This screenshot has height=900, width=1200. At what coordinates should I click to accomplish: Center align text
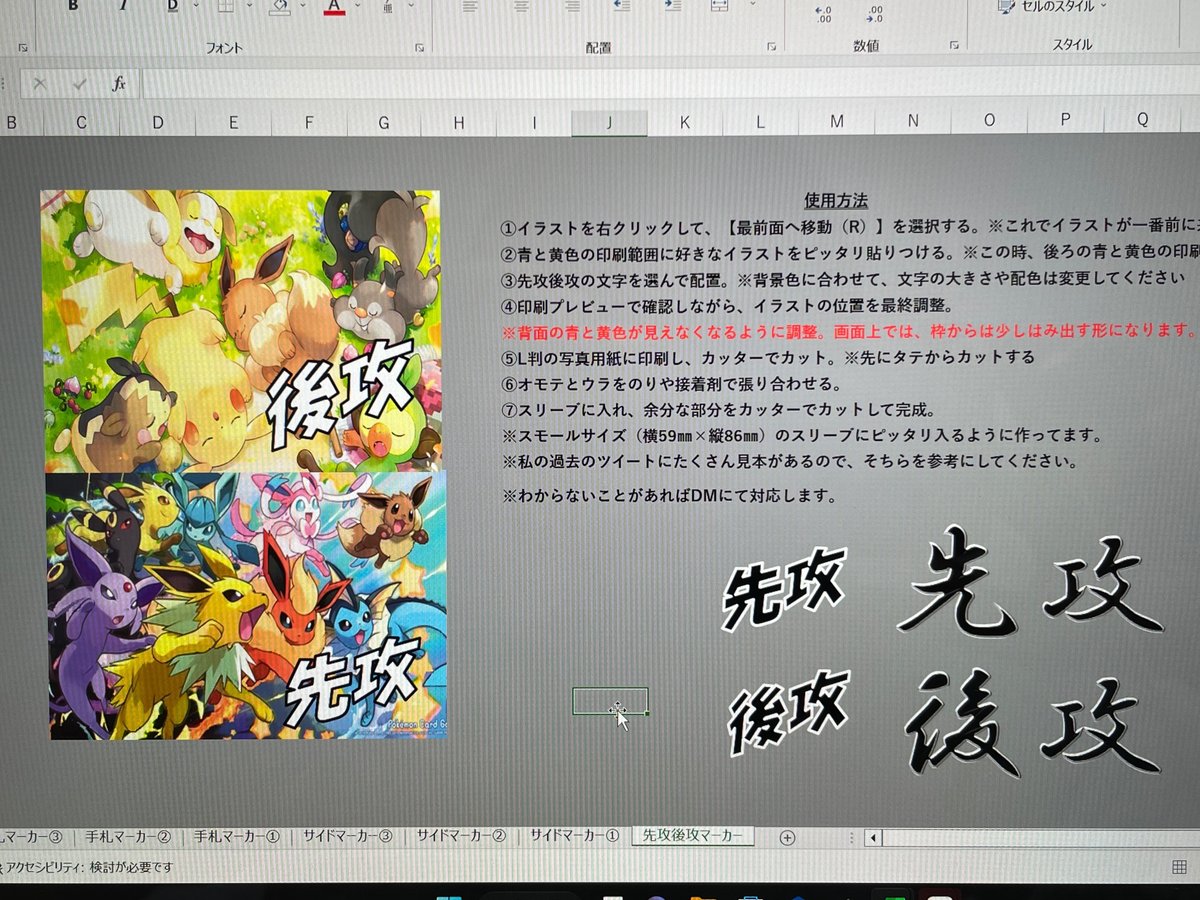pyautogui.click(x=520, y=6)
